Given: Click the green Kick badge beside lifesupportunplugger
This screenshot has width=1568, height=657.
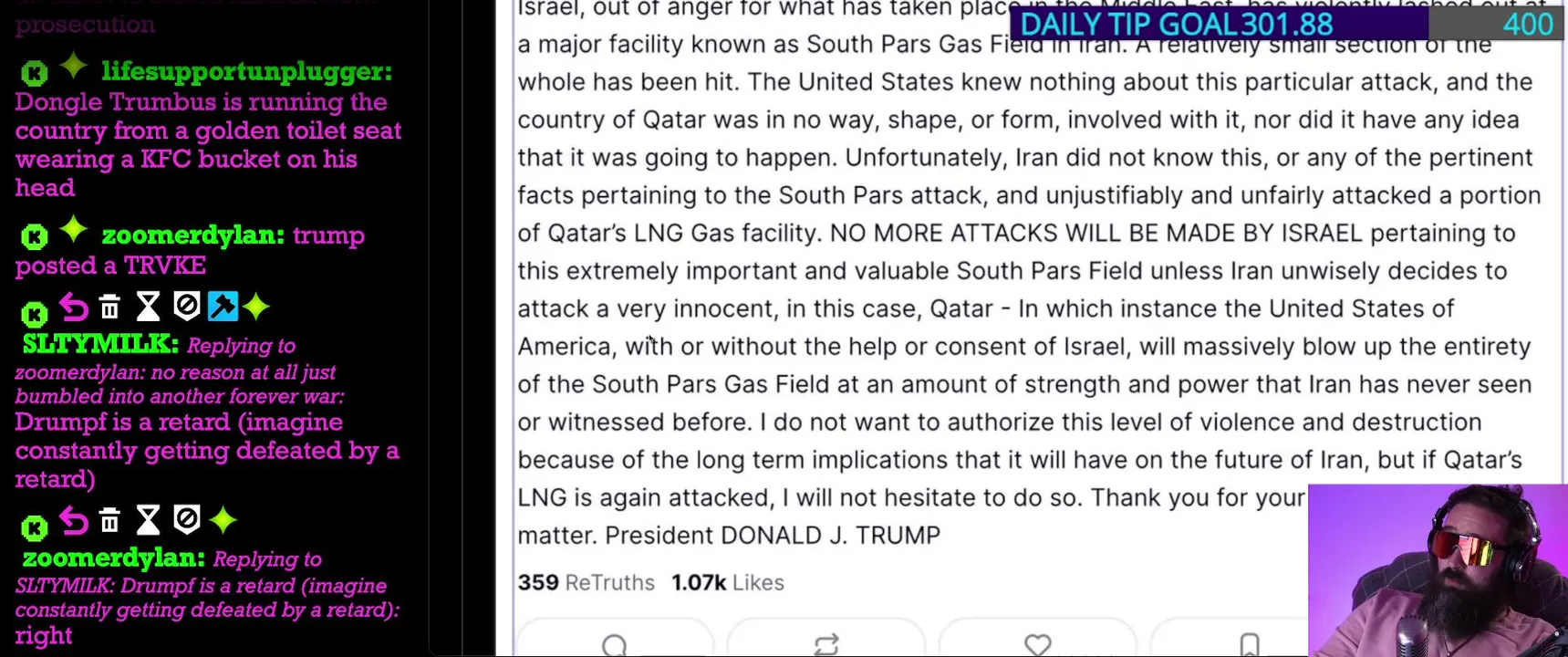Looking at the screenshot, I should click(x=34, y=73).
